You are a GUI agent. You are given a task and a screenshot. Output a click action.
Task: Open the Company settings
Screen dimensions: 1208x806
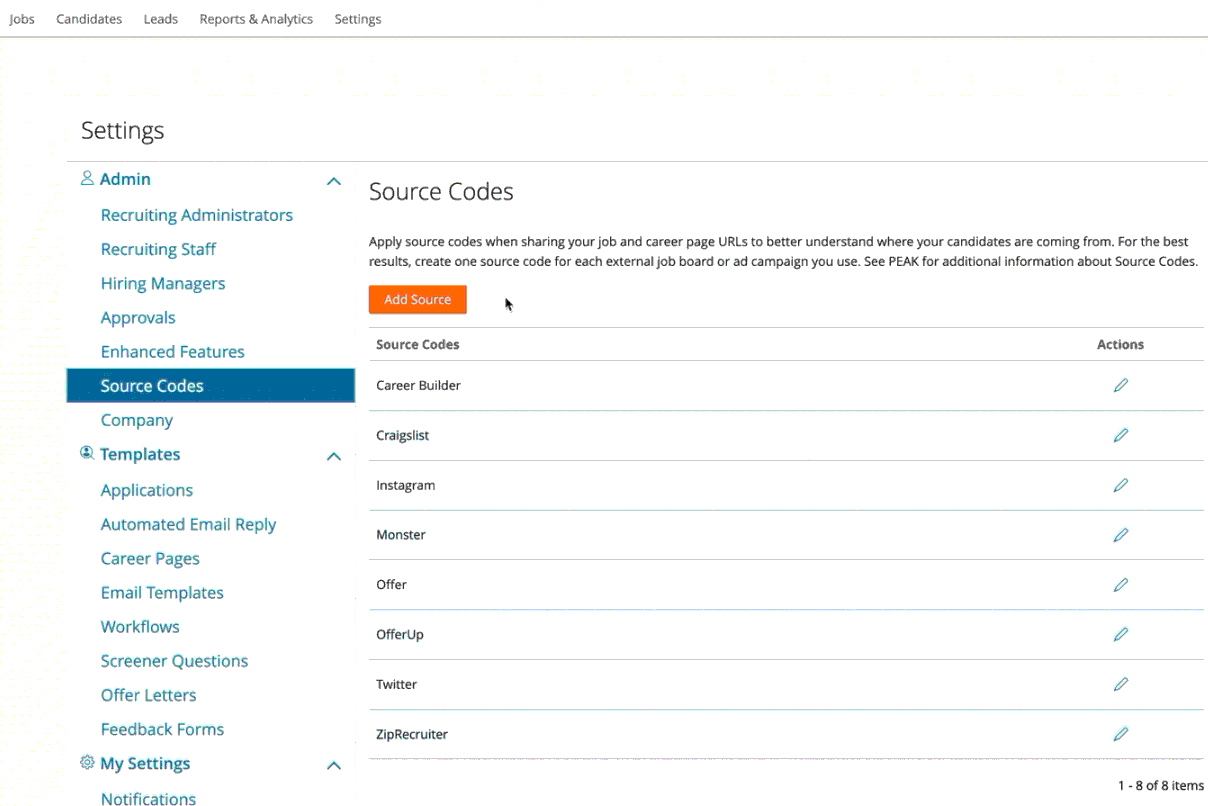[x=137, y=420]
